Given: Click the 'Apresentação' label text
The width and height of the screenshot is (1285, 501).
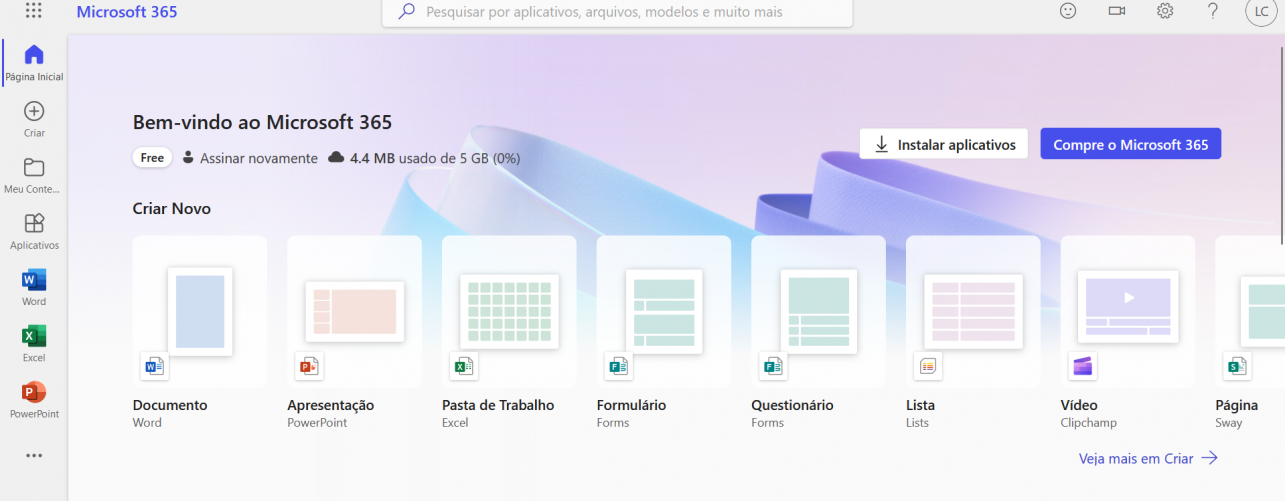Looking at the screenshot, I should pyautogui.click(x=331, y=405).
